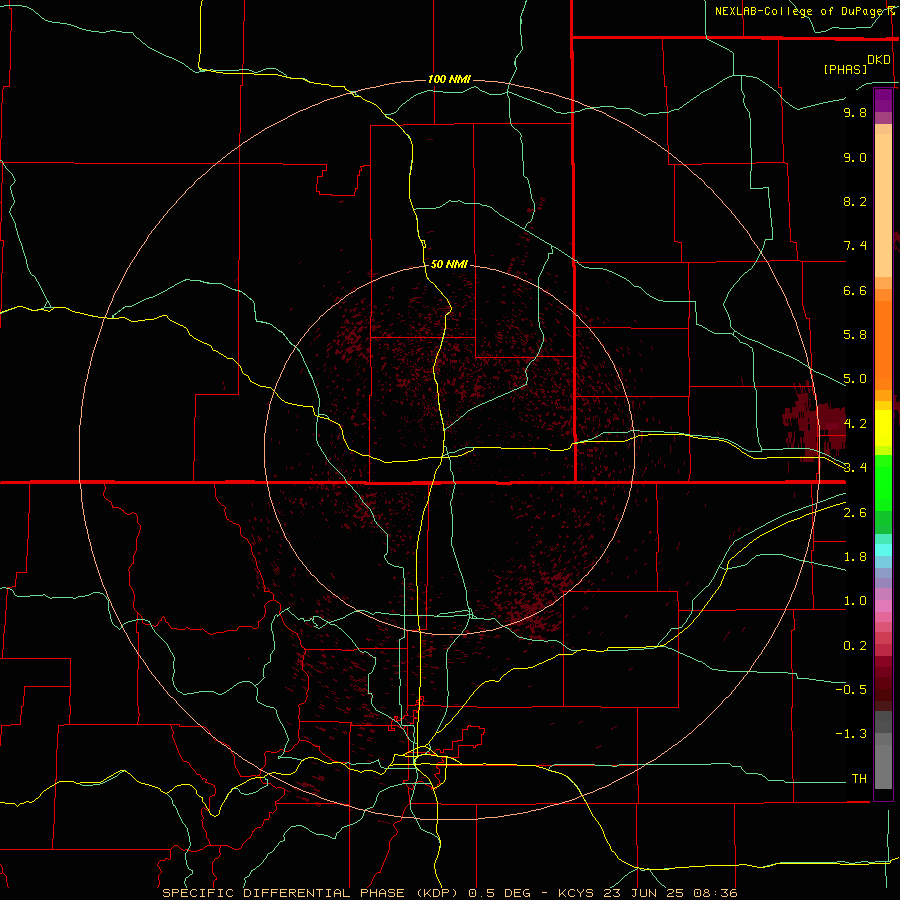Click the cyan segment of the color bar

point(883,550)
